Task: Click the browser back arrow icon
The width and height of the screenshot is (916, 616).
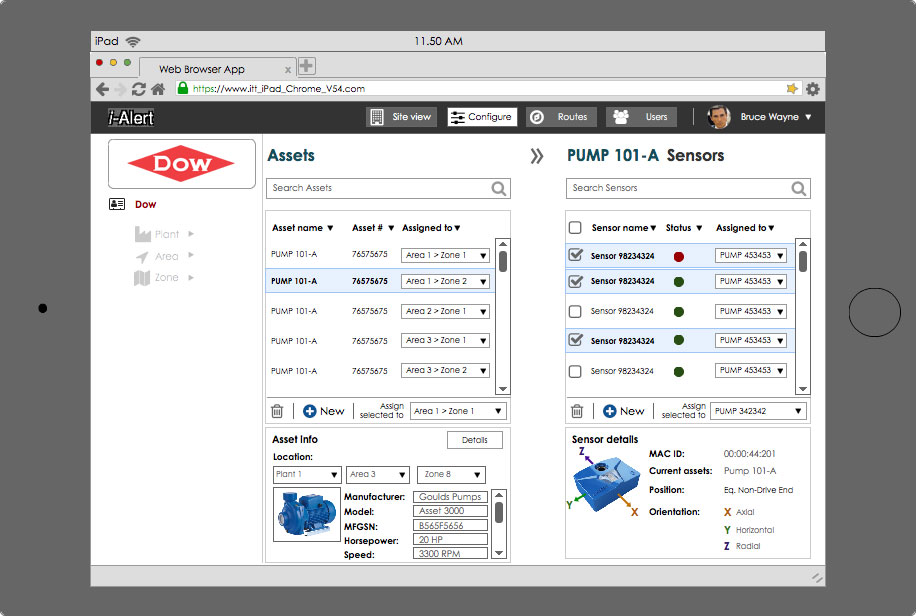Action: 102,89
